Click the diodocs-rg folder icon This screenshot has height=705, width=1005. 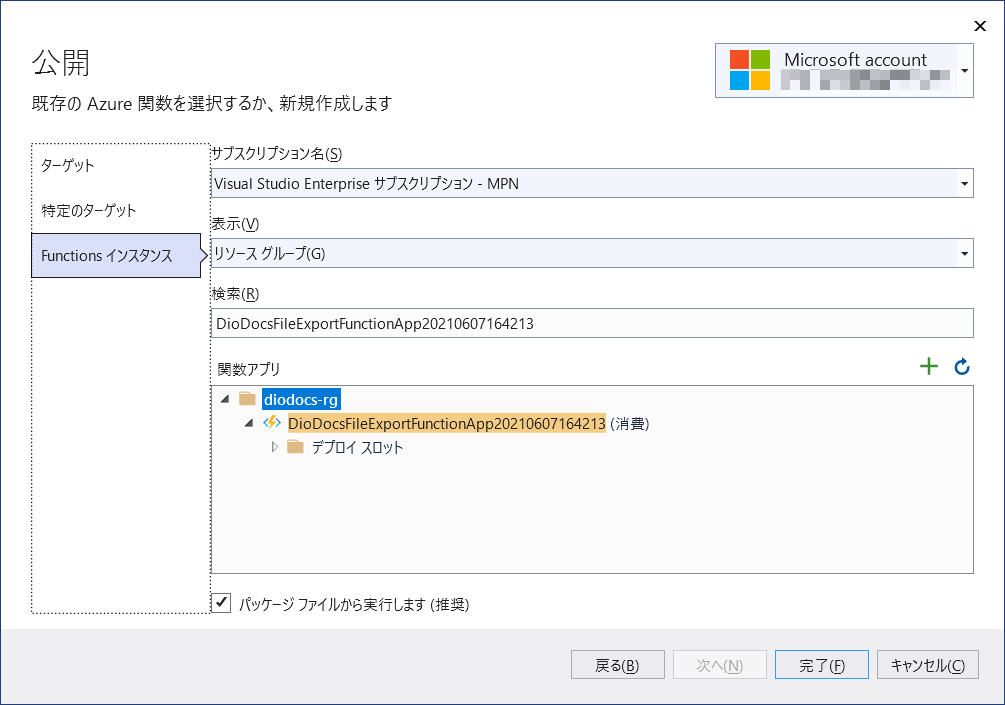[x=247, y=399]
